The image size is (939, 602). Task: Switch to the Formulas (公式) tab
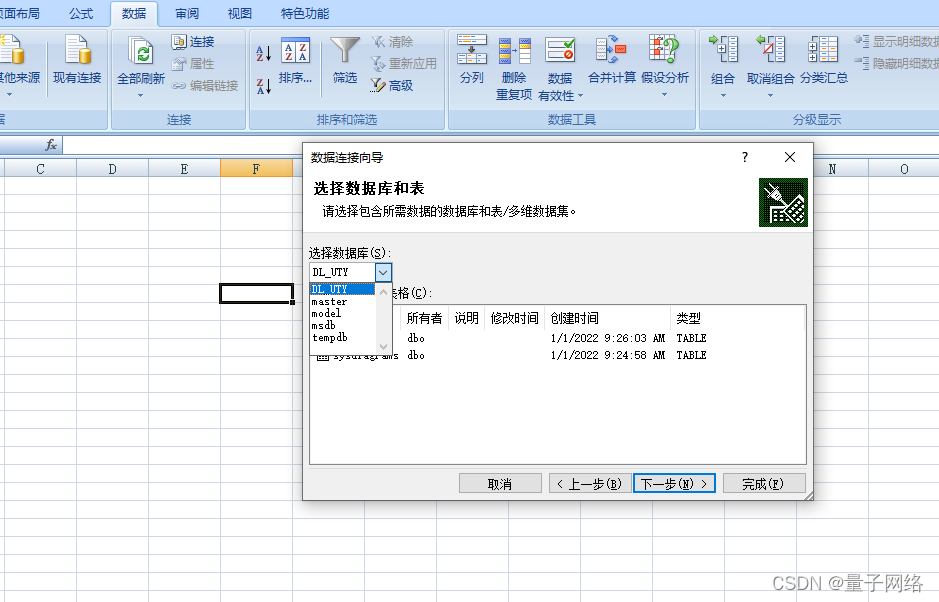81,13
